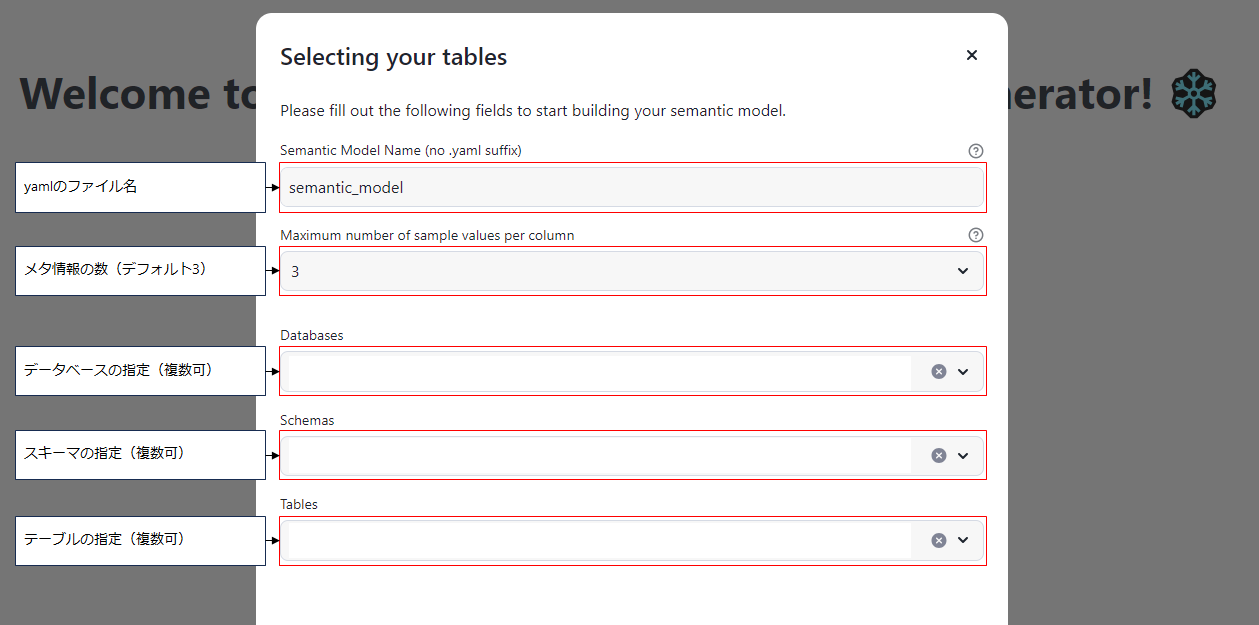Click the snowflake icon in the header
1259x625 pixels.
(1194, 93)
